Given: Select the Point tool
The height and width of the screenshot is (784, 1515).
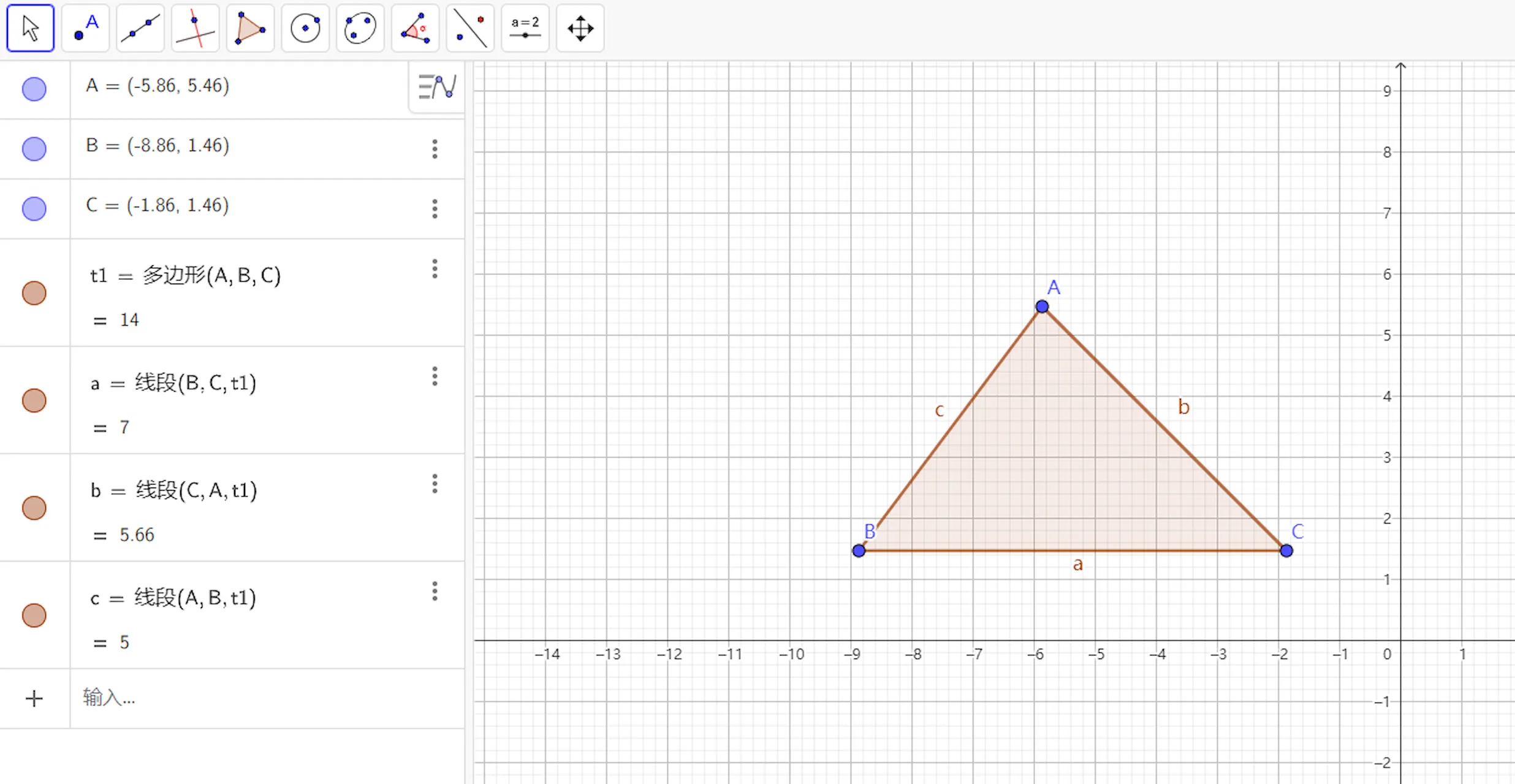Looking at the screenshot, I should pos(85,28).
